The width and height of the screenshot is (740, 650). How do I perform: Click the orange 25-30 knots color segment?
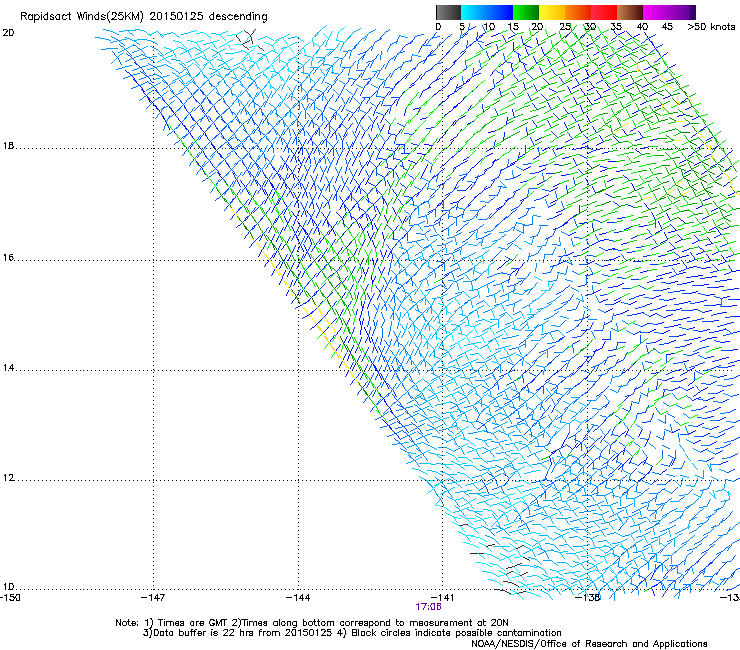coord(578,12)
